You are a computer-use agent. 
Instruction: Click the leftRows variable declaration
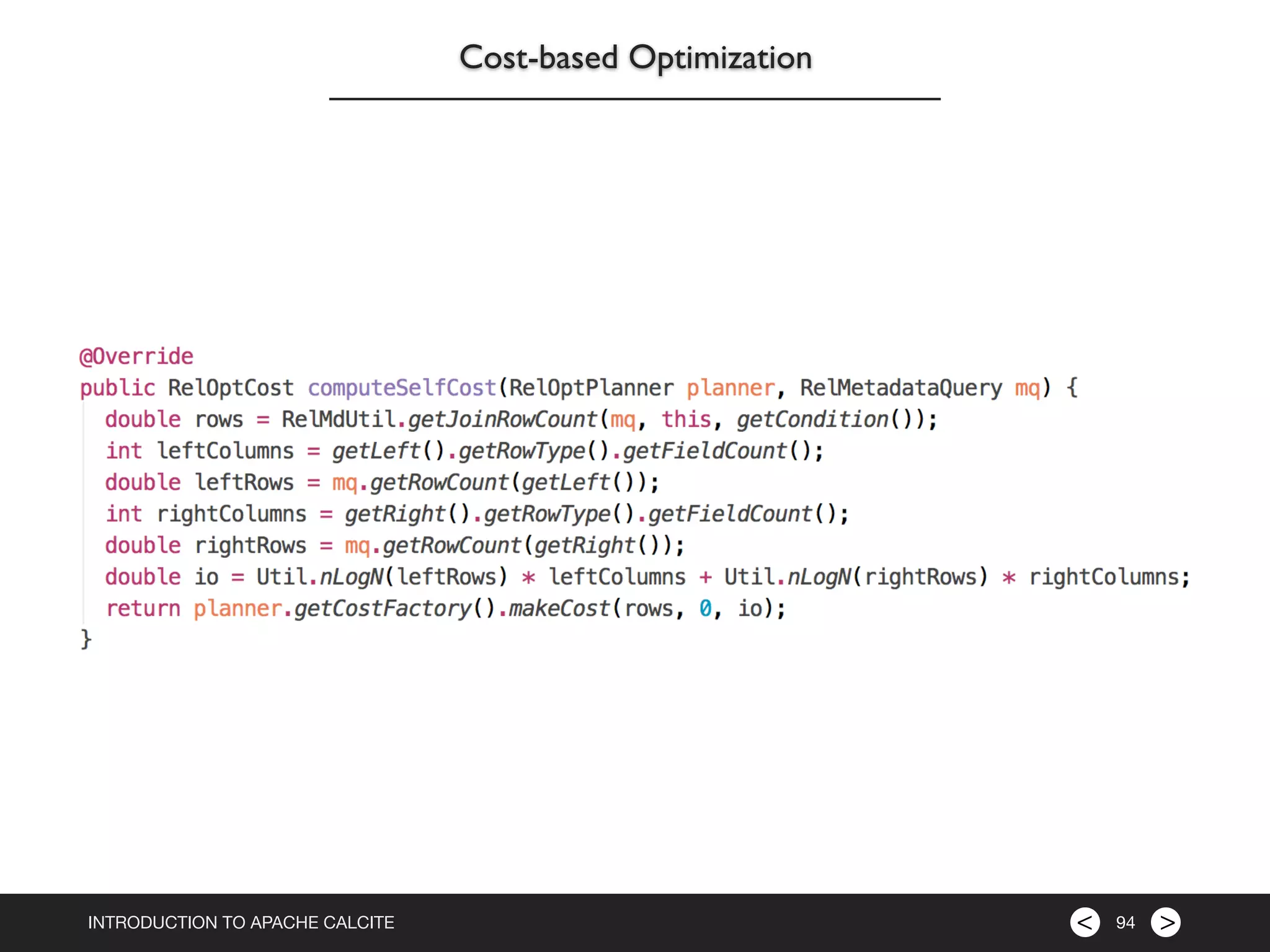point(244,482)
